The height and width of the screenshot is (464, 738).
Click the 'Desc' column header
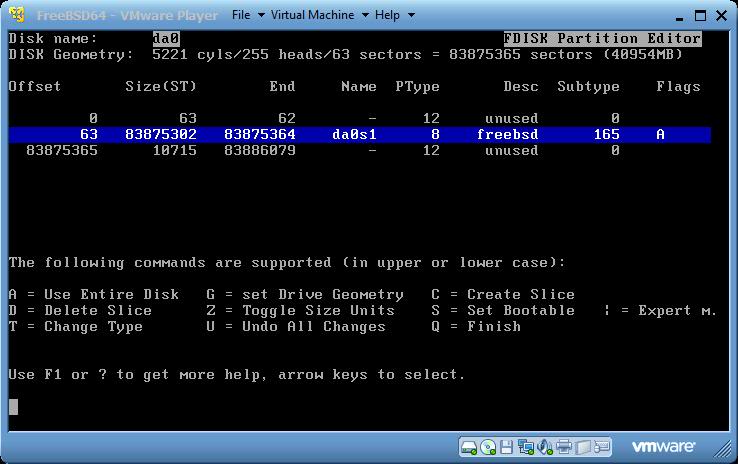(521, 87)
